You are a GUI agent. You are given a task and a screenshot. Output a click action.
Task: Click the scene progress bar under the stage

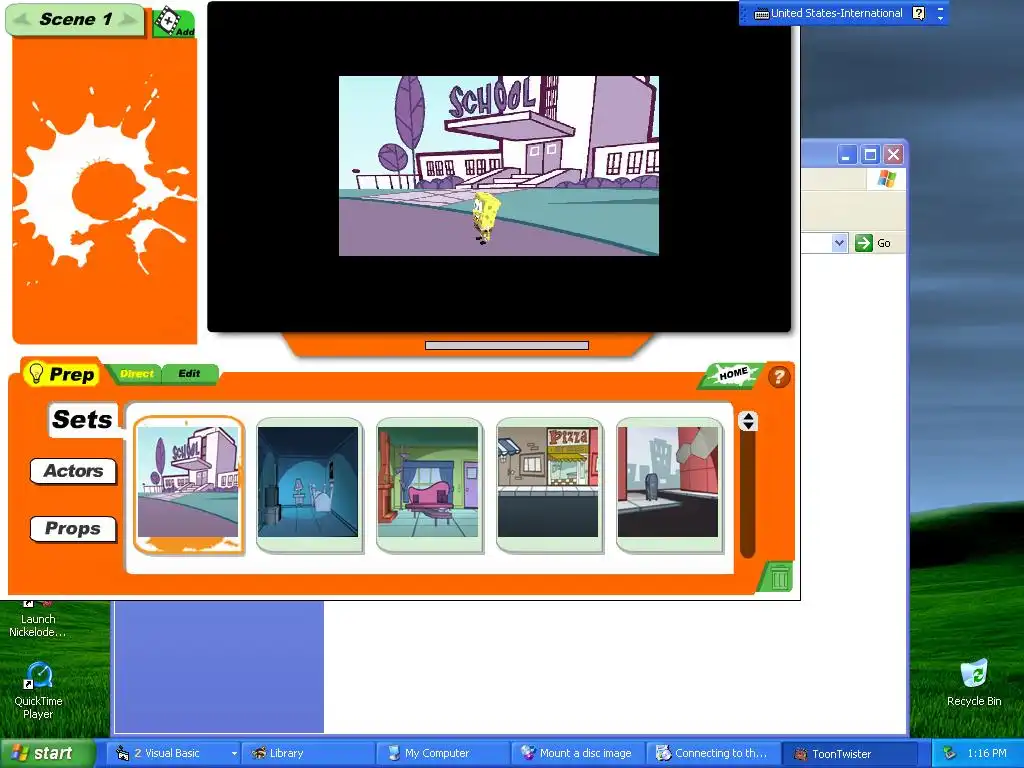click(507, 345)
